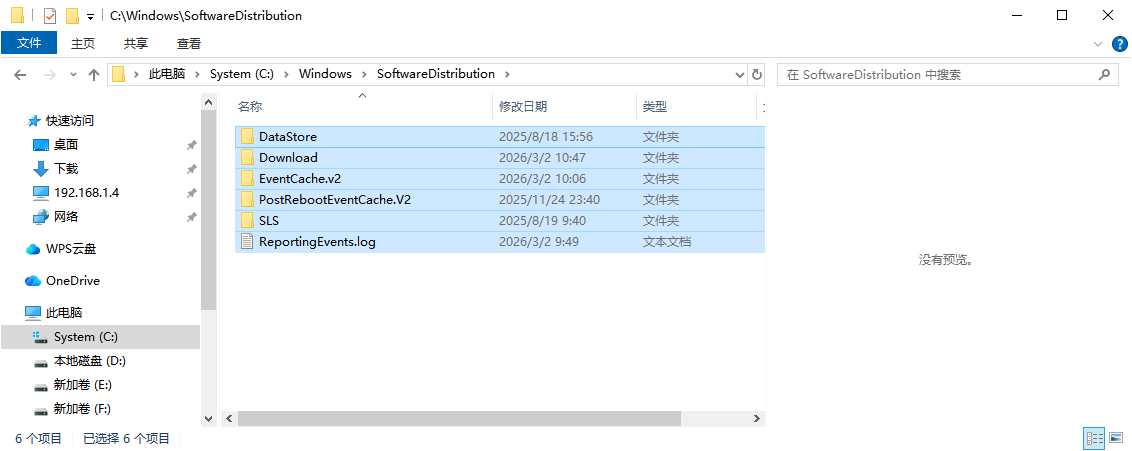
Task: Go up one folder level arrow
Action: coord(93,74)
